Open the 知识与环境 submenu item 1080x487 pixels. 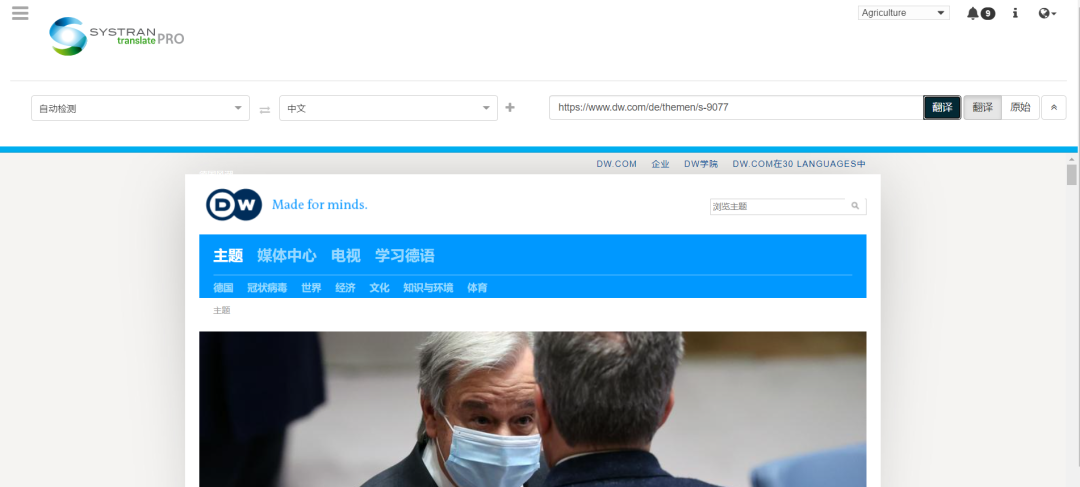click(x=428, y=288)
